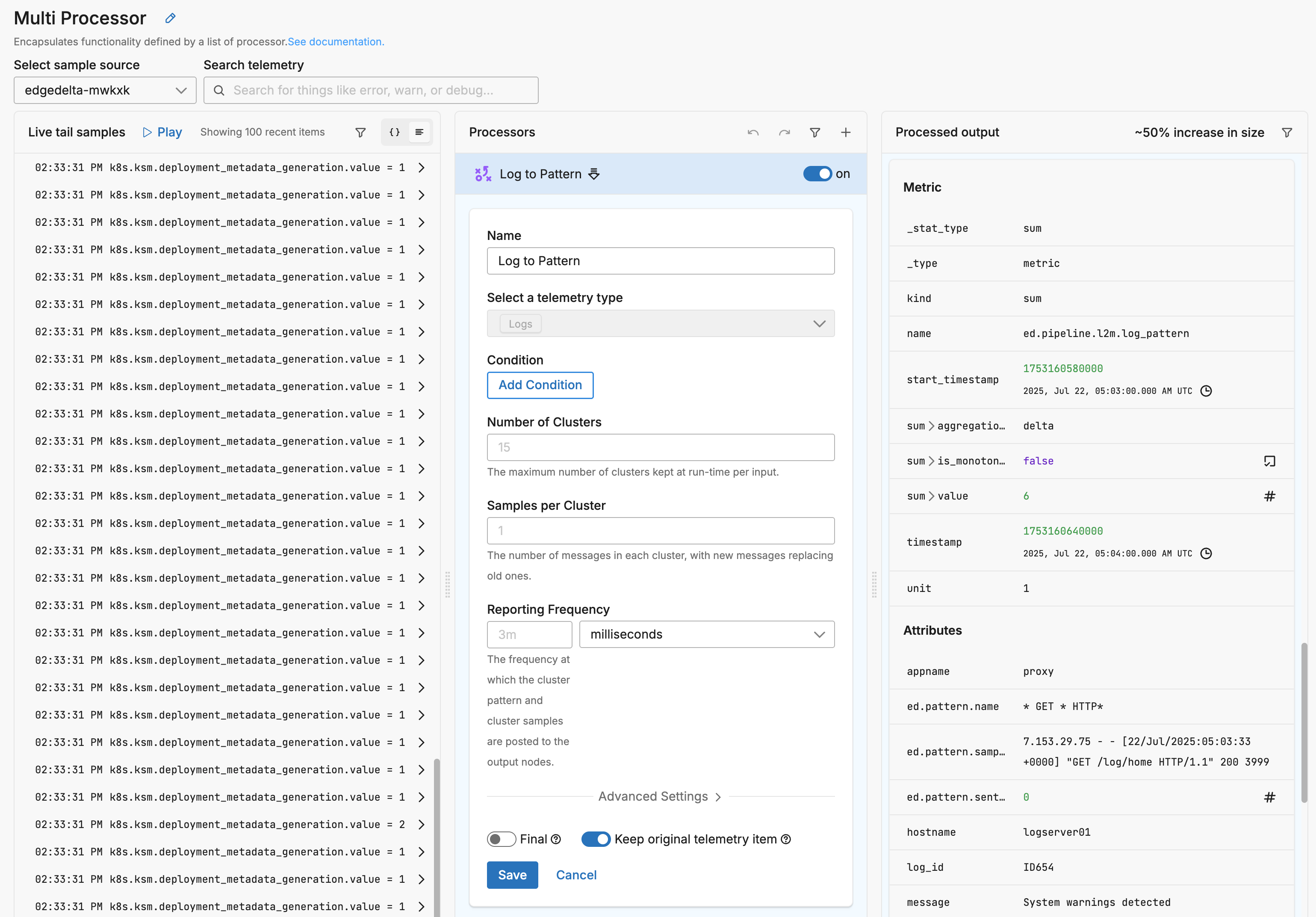Enable the Final toggle
Screen dimensions: 1316x917
(x=502, y=840)
